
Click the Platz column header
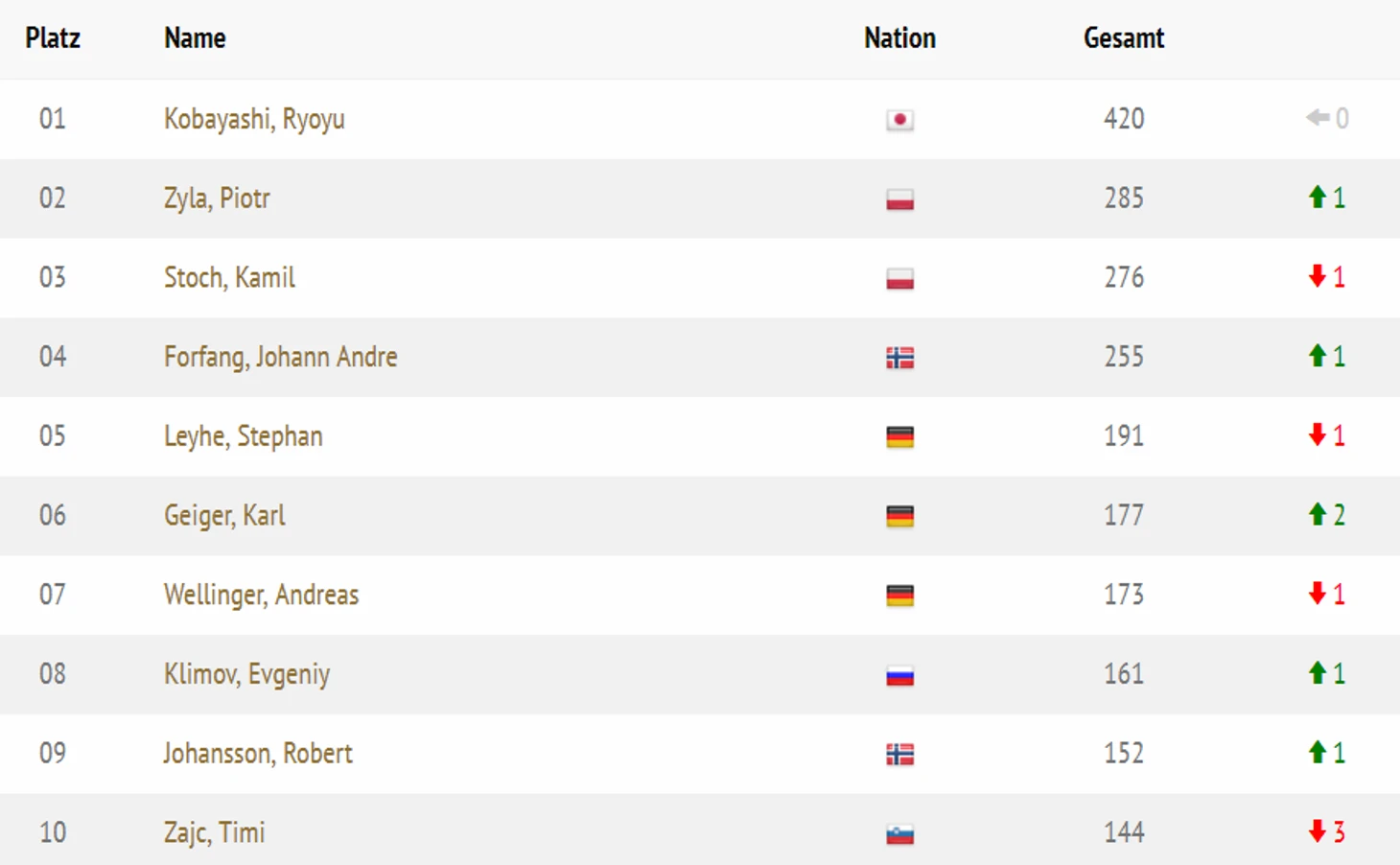(x=53, y=38)
